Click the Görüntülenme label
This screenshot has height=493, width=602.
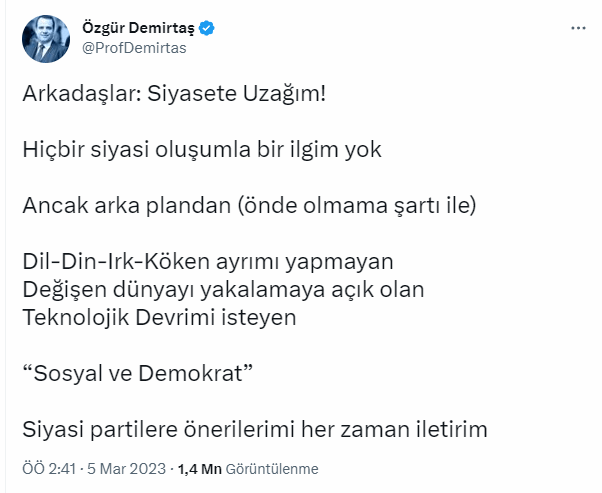click(272, 468)
